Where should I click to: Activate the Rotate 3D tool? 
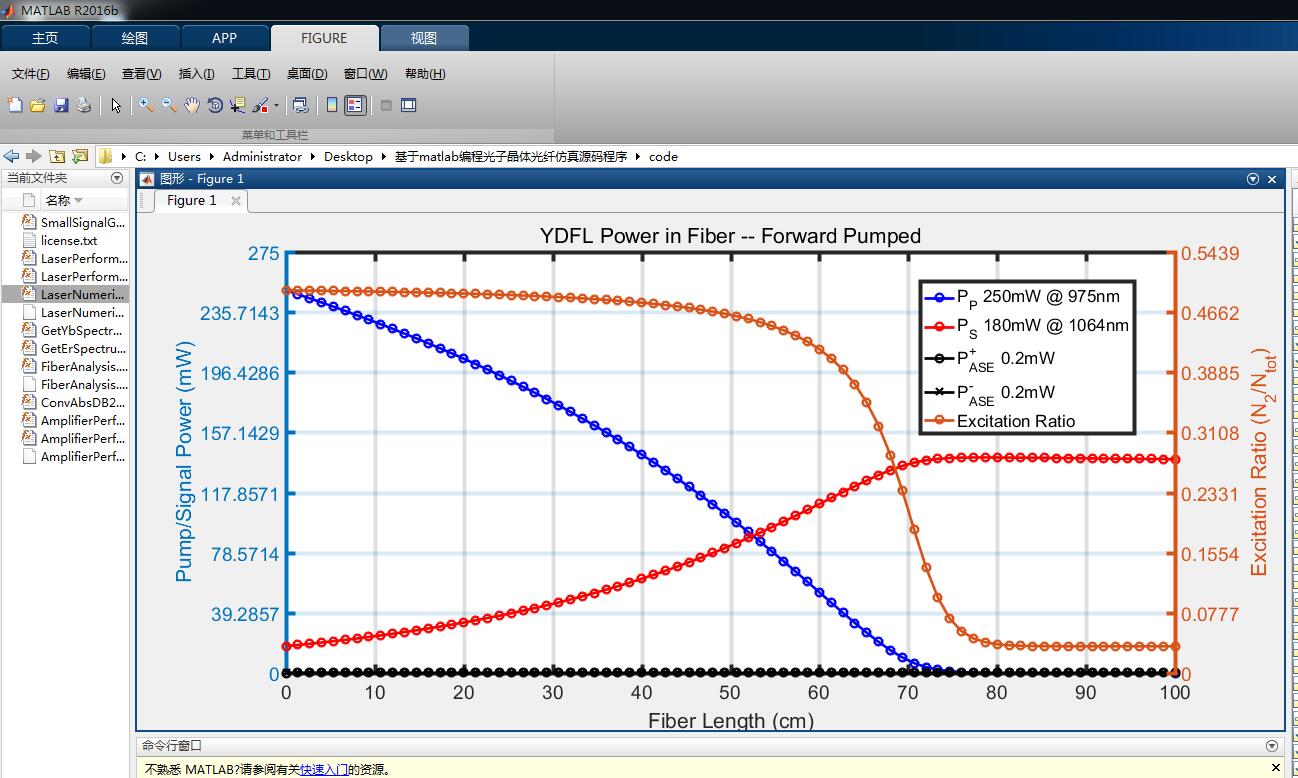click(x=215, y=105)
